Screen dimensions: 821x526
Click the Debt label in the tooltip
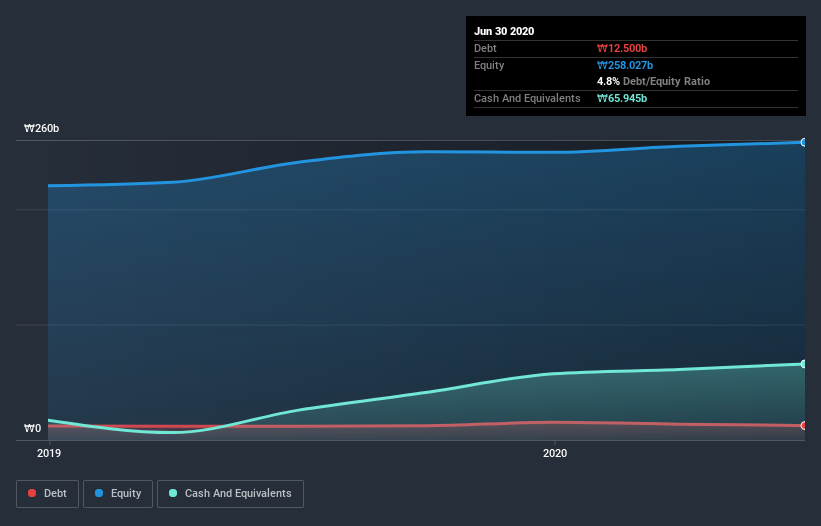coord(485,48)
